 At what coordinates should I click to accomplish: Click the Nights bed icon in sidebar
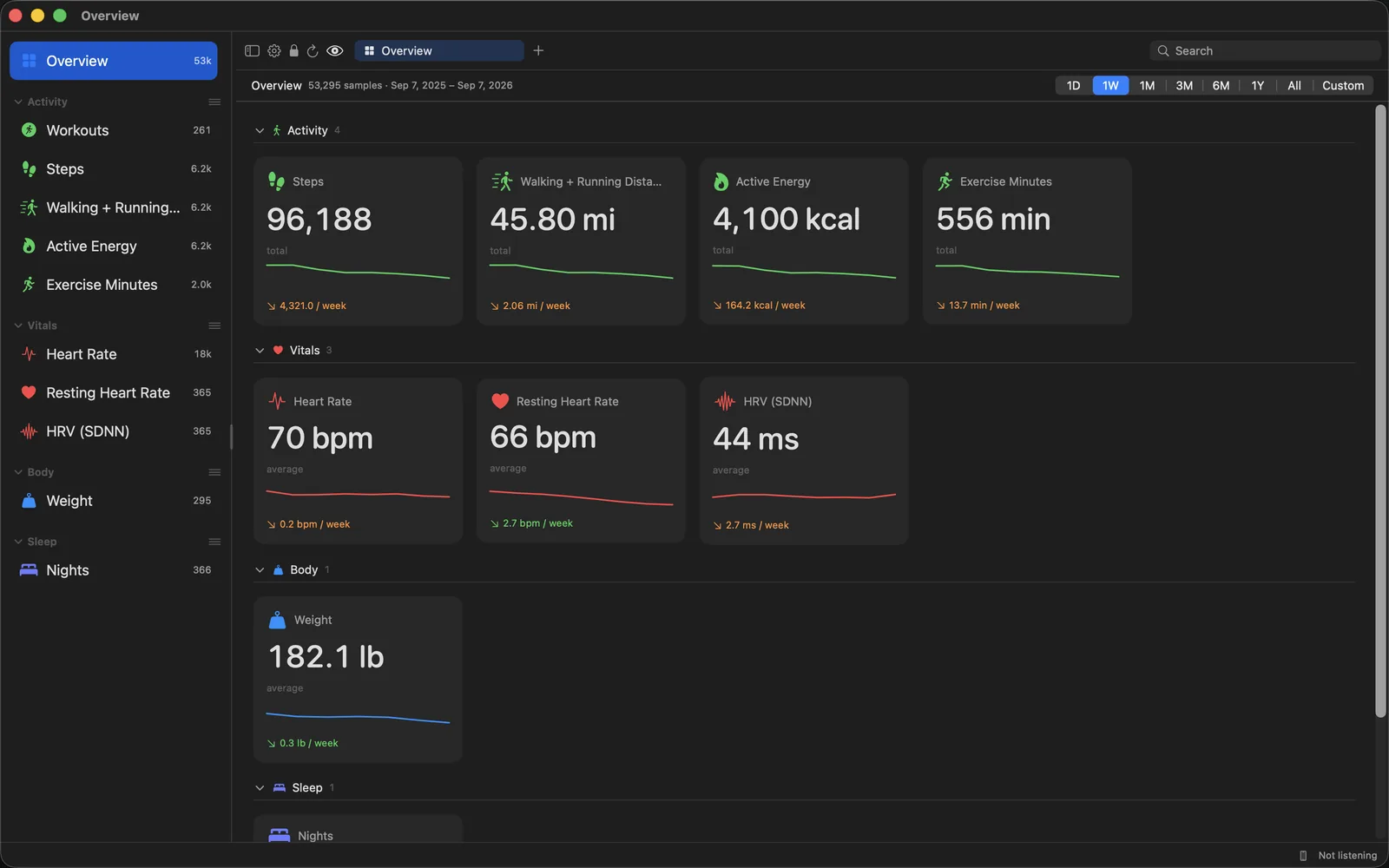(29, 570)
